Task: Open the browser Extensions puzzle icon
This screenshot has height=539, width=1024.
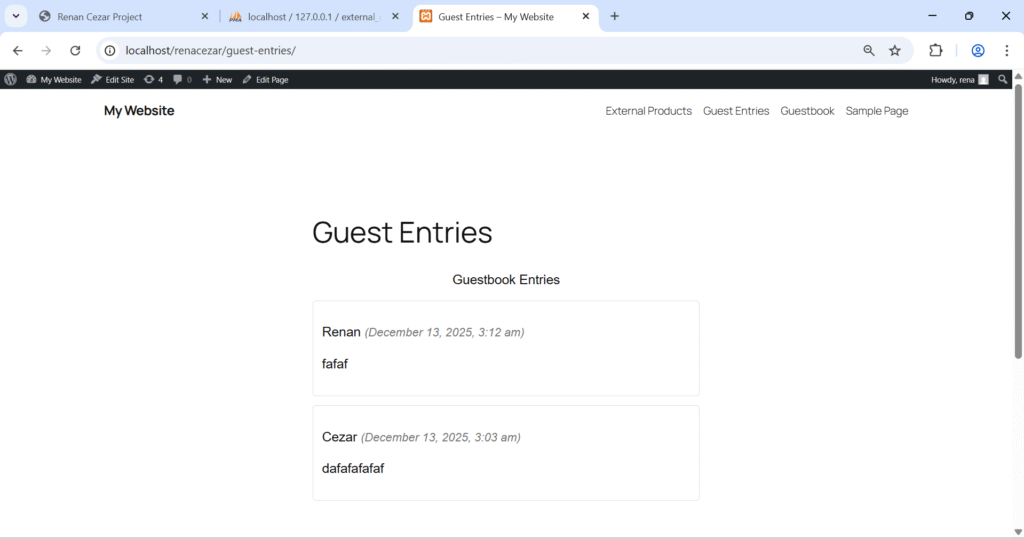Action: (x=936, y=51)
